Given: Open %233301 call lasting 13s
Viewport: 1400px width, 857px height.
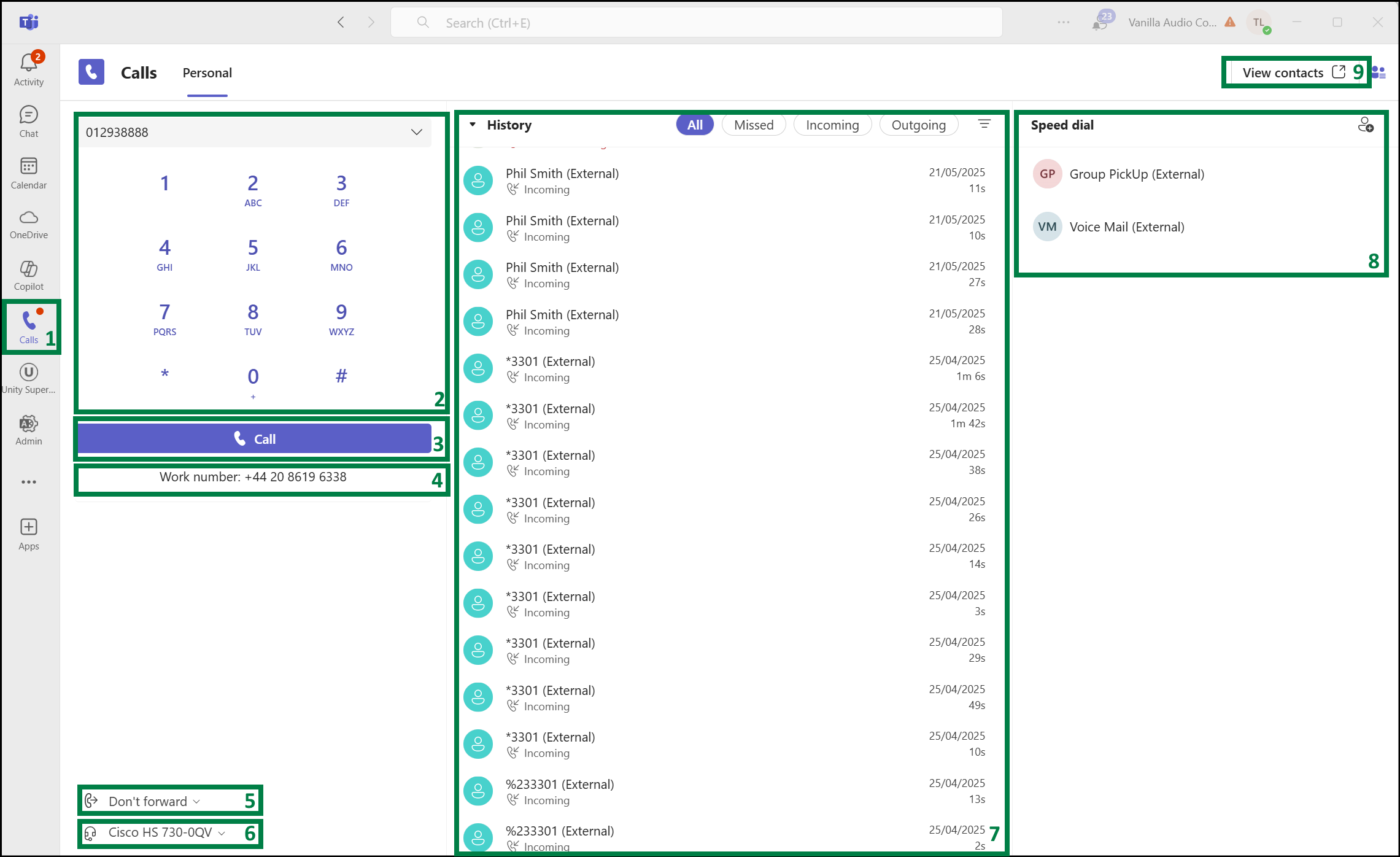Looking at the screenshot, I should (730, 791).
